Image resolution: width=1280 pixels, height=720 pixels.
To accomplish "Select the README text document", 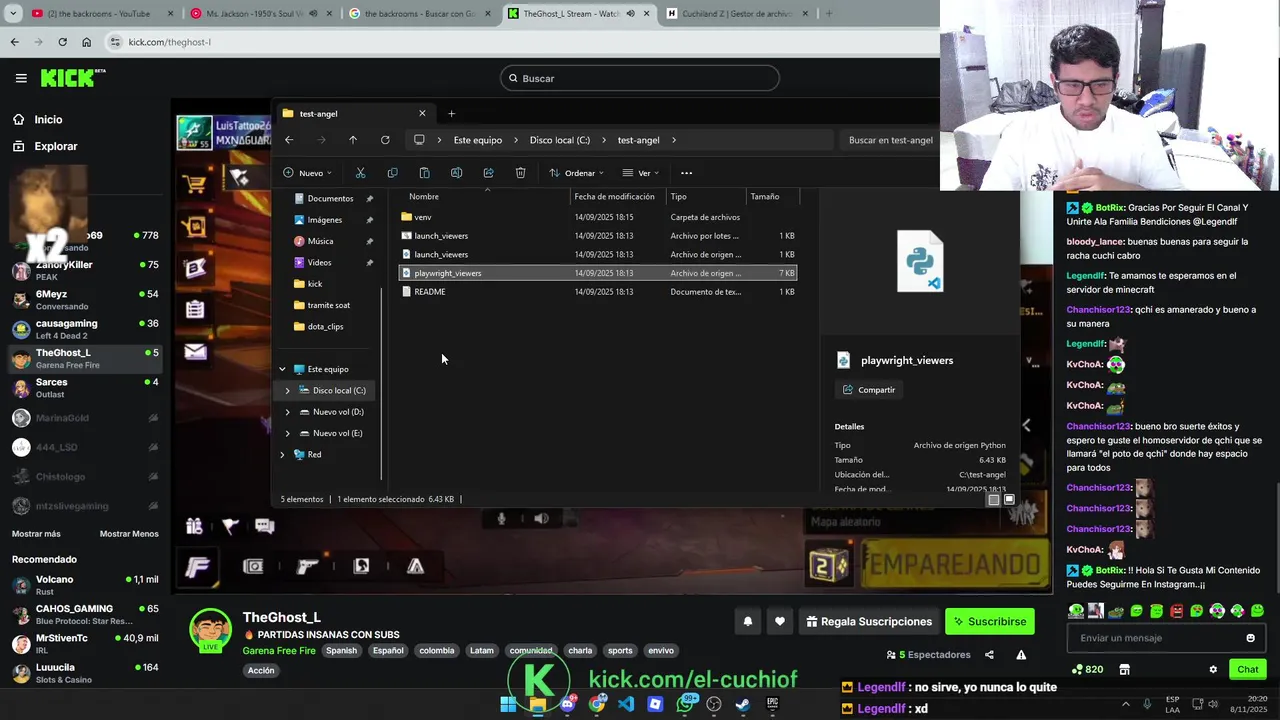I will coord(598,292).
